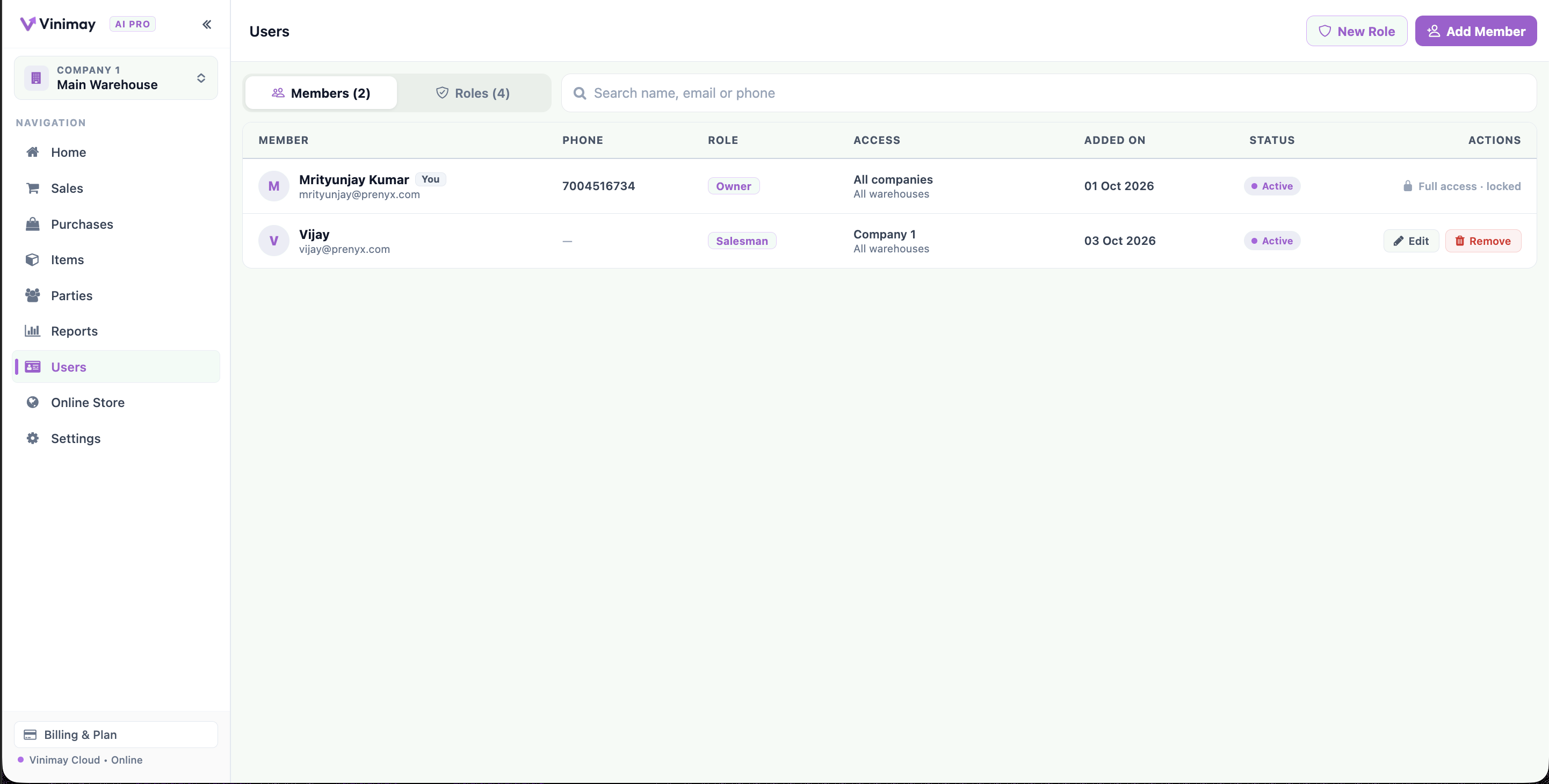Click the date 01 Oct 2026
The height and width of the screenshot is (784, 1549).
[x=1119, y=186]
